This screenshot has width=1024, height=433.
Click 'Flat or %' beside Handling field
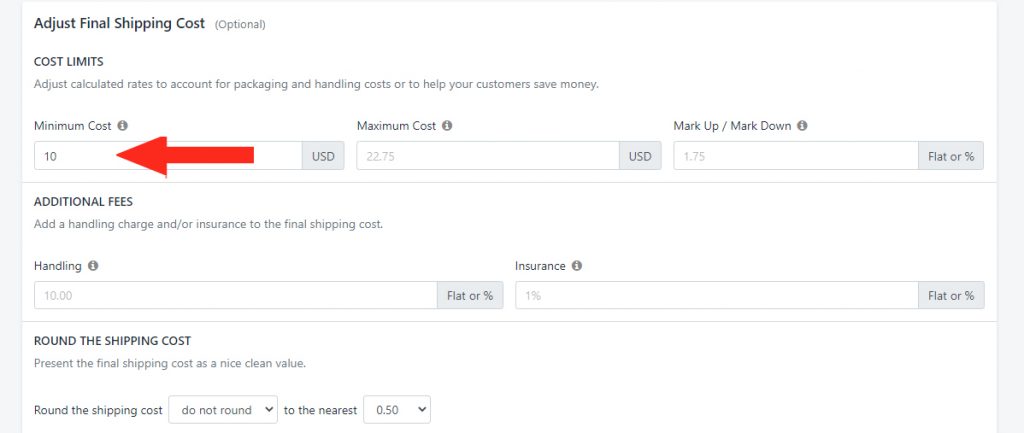[x=470, y=295]
